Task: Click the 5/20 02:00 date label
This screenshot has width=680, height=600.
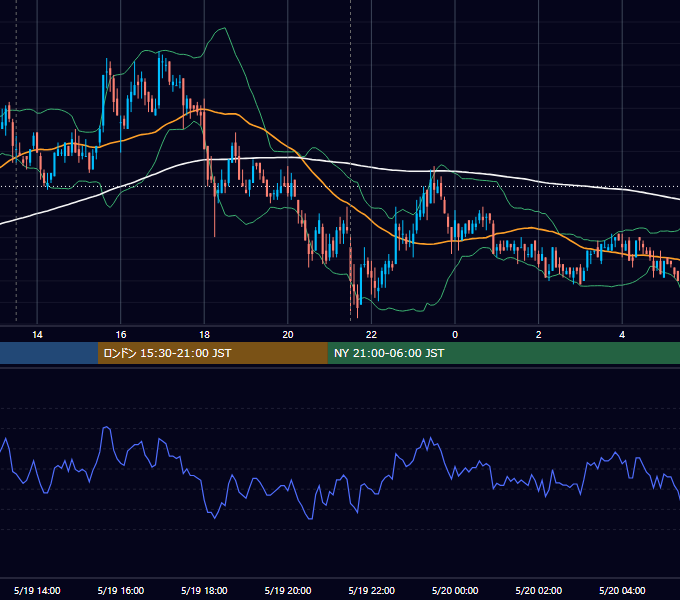Action: pos(539,590)
